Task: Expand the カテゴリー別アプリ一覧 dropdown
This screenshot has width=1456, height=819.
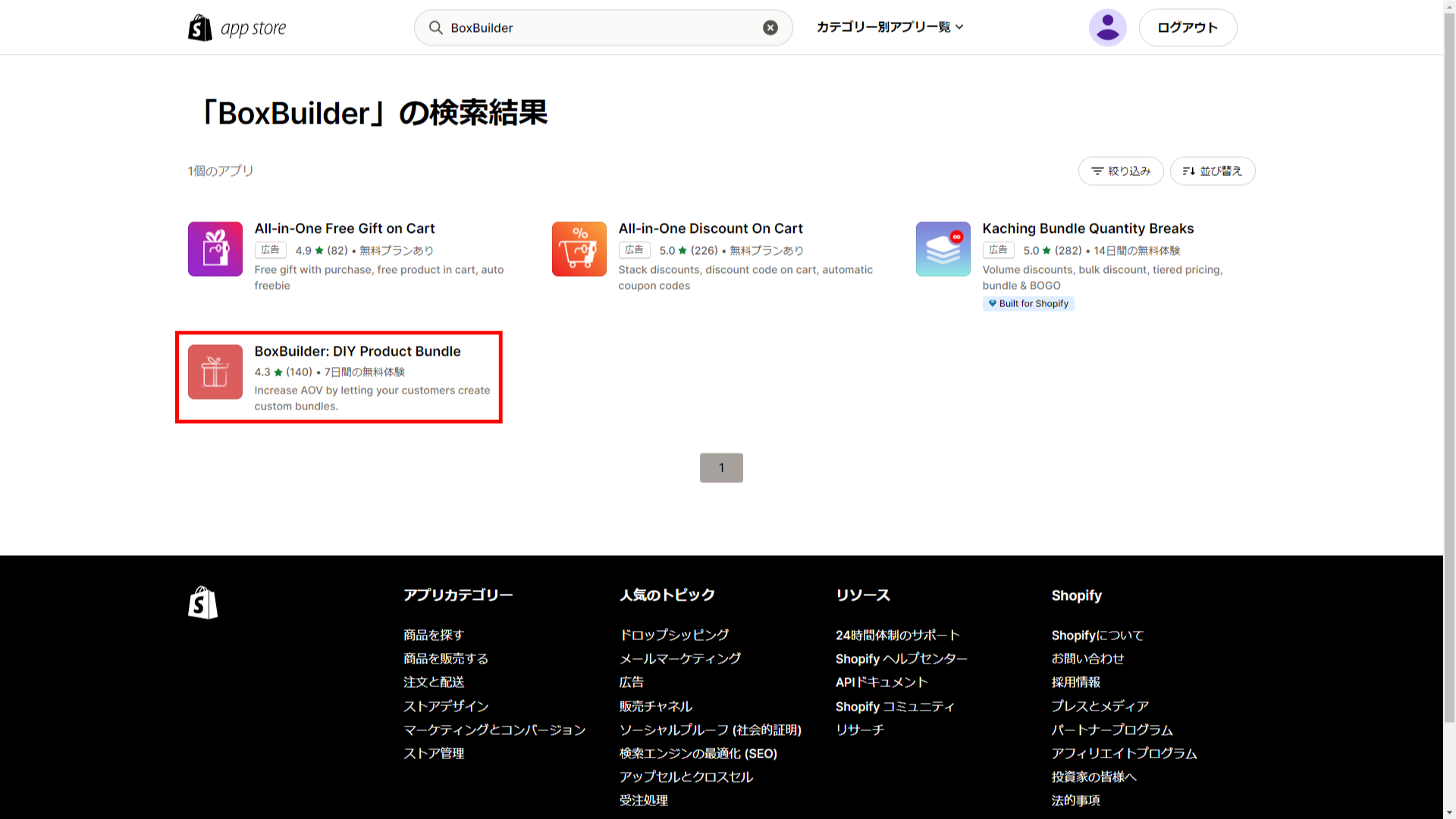Action: tap(890, 27)
